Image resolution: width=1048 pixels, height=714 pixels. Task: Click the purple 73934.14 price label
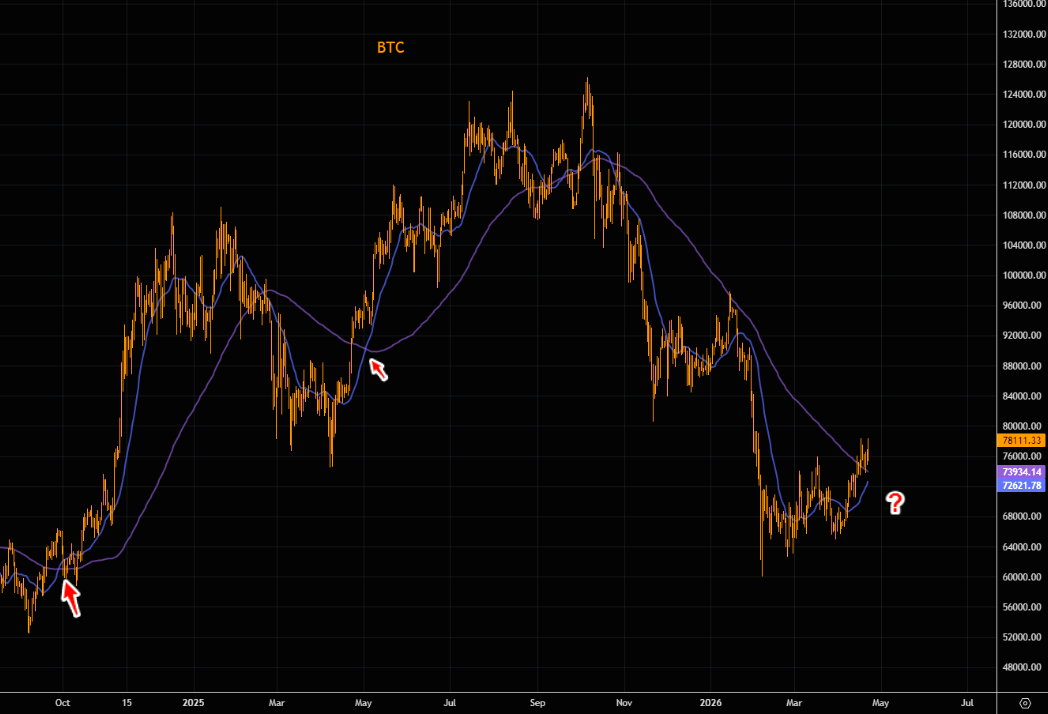[x=1021, y=472]
